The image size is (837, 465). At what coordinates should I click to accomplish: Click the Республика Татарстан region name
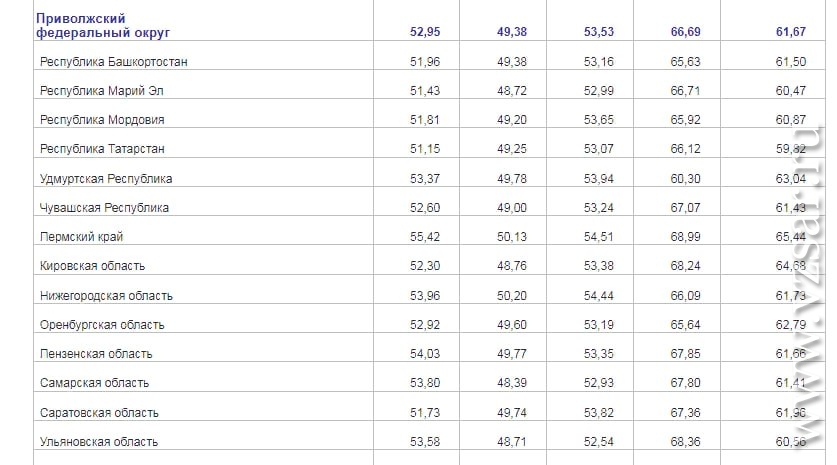102,149
